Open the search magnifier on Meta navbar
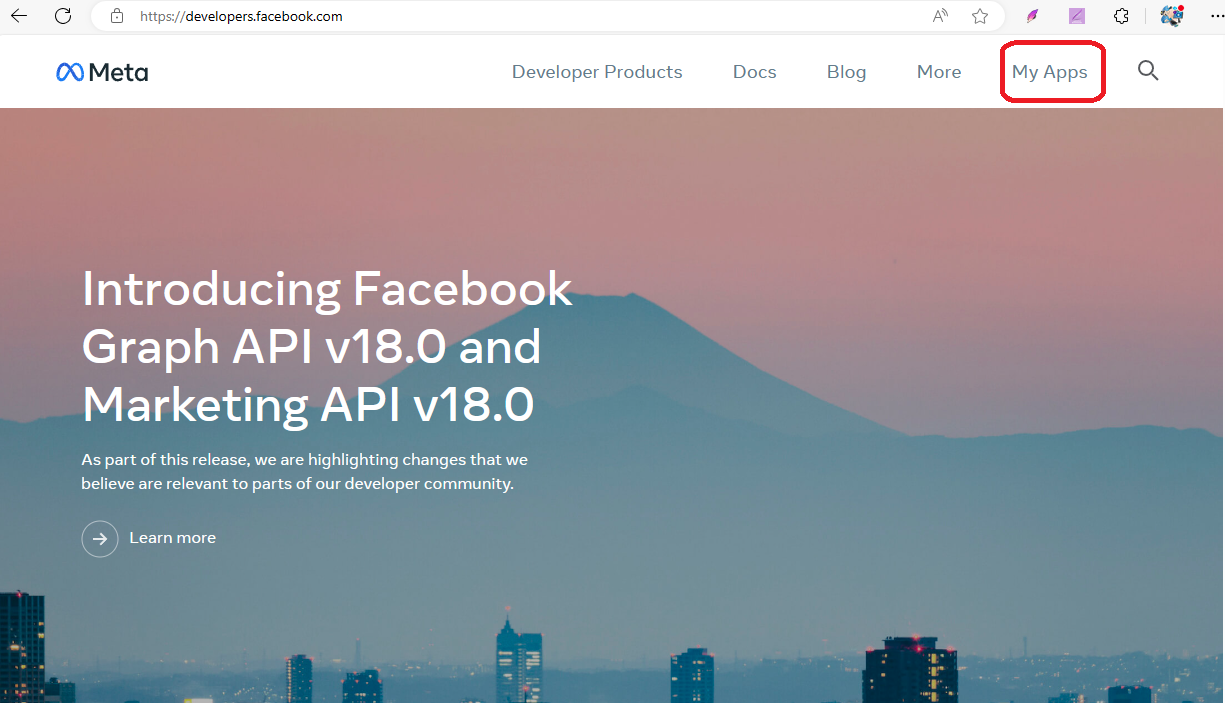This screenshot has width=1225, height=703. click(1148, 71)
